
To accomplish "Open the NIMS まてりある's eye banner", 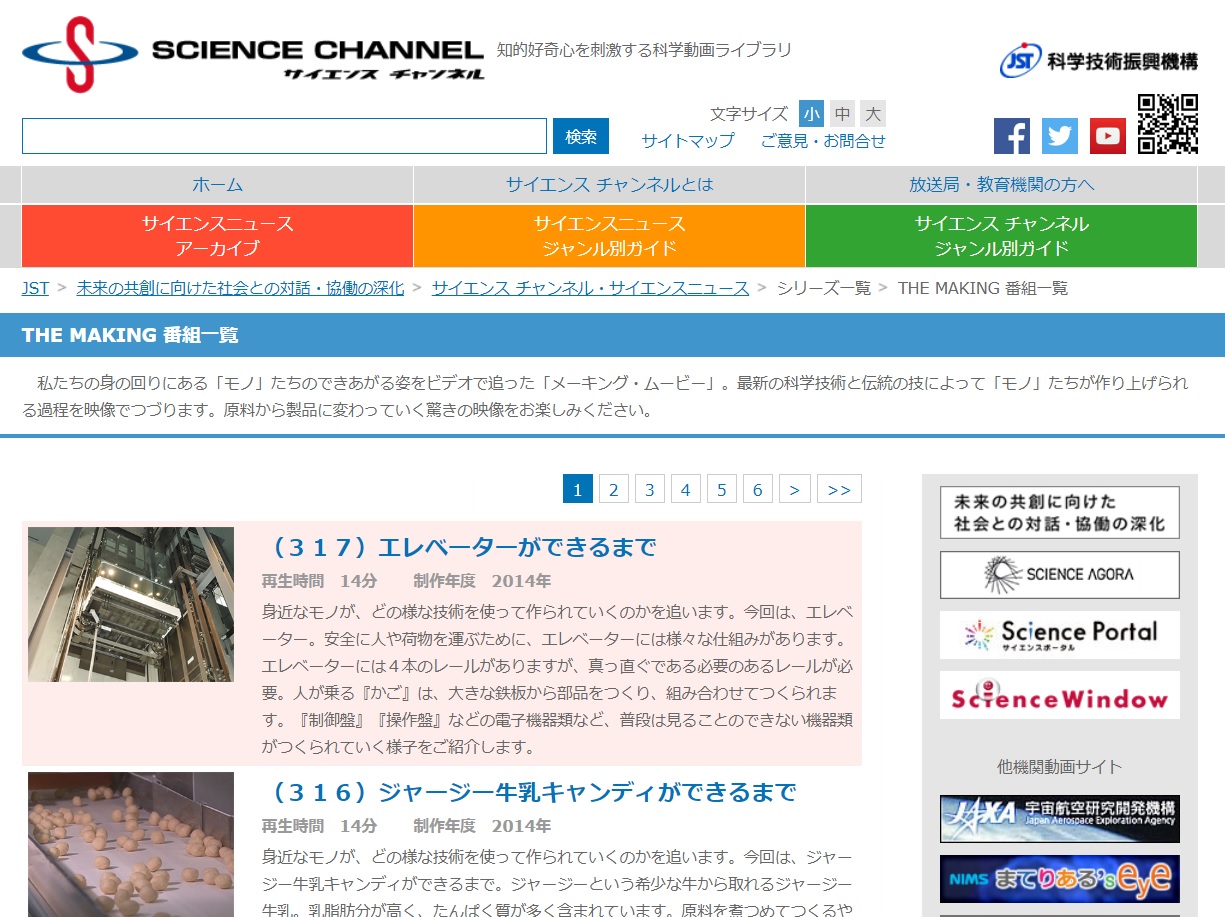I will coord(1059,879).
